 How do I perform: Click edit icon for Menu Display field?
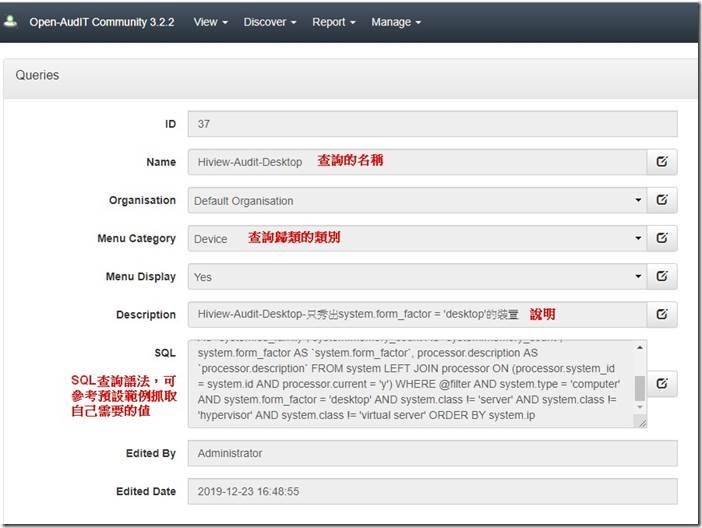click(662, 276)
